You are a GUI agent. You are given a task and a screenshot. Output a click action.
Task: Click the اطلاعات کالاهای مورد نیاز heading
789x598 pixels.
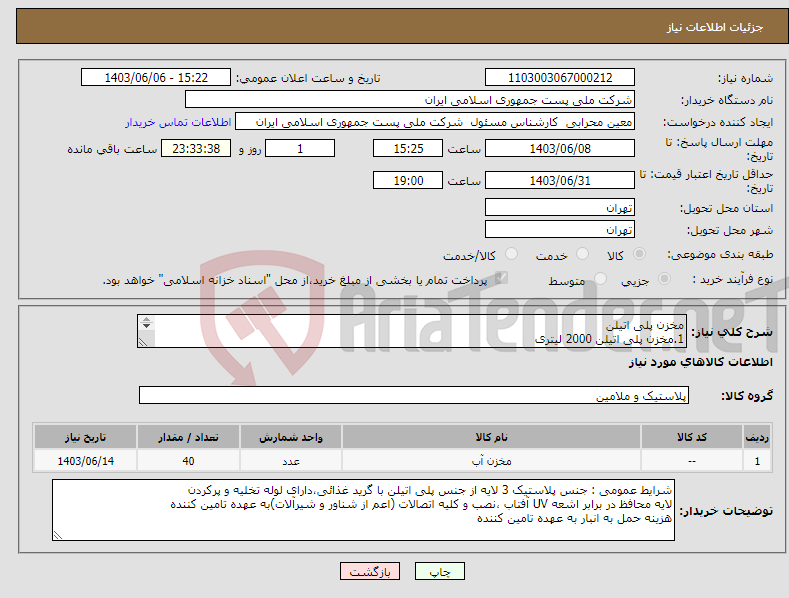tap(700, 362)
